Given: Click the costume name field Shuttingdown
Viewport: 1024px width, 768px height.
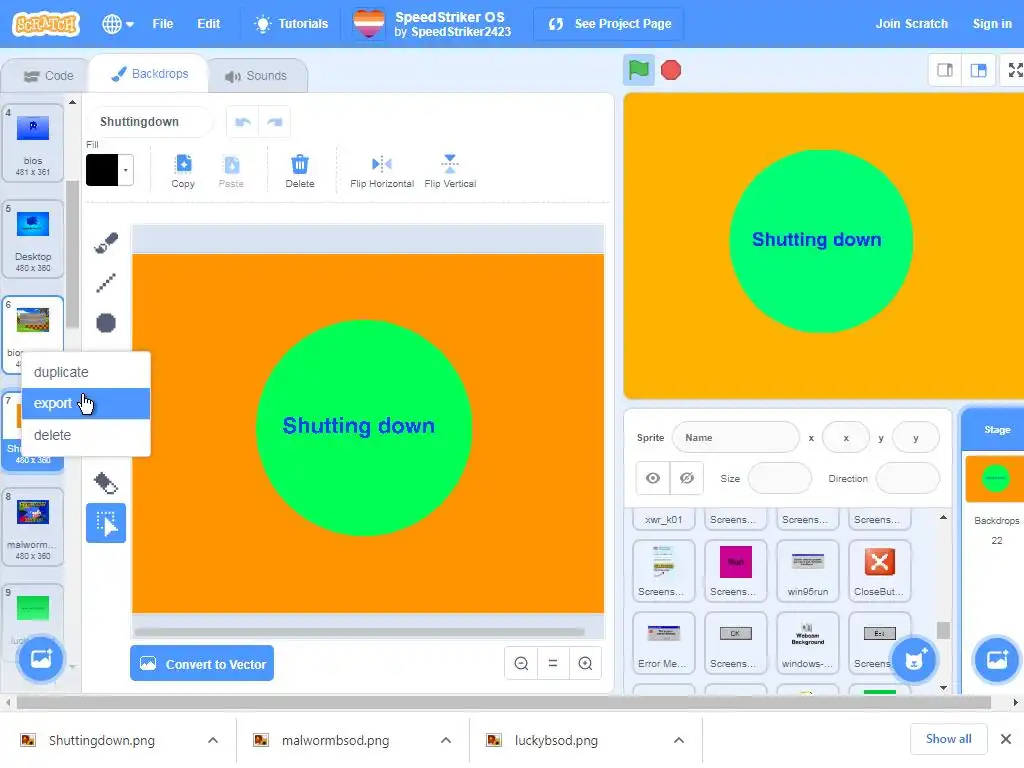Looking at the screenshot, I should (149, 121).
